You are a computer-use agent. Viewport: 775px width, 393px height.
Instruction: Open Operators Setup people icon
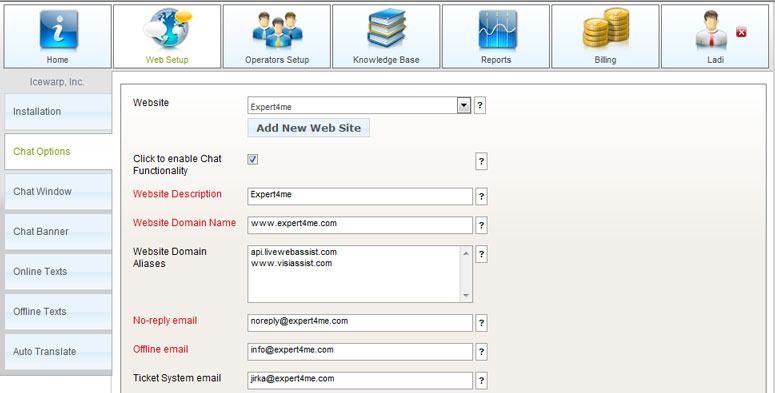coord(277,30)
